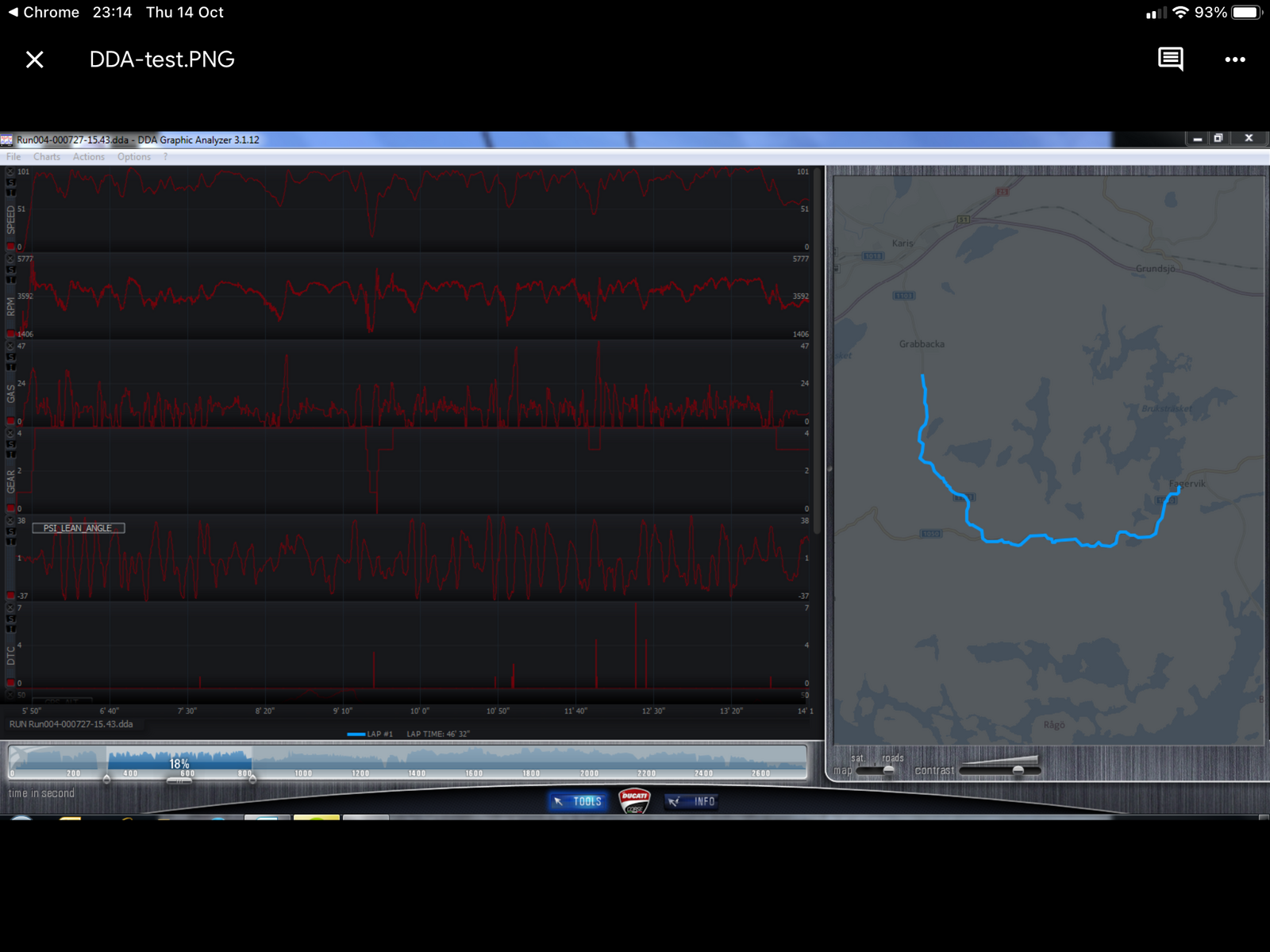This screenshot has width=1270, height=952.
Task: Remove the GEAR chart via its X icon
Action: tap(11, 434)
